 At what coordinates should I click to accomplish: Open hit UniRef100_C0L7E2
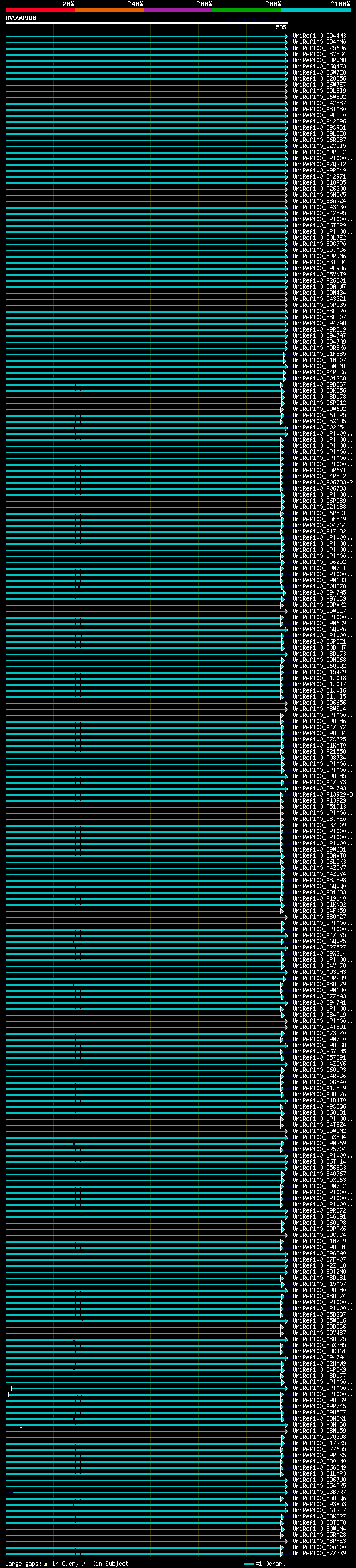tap(319, 238)
